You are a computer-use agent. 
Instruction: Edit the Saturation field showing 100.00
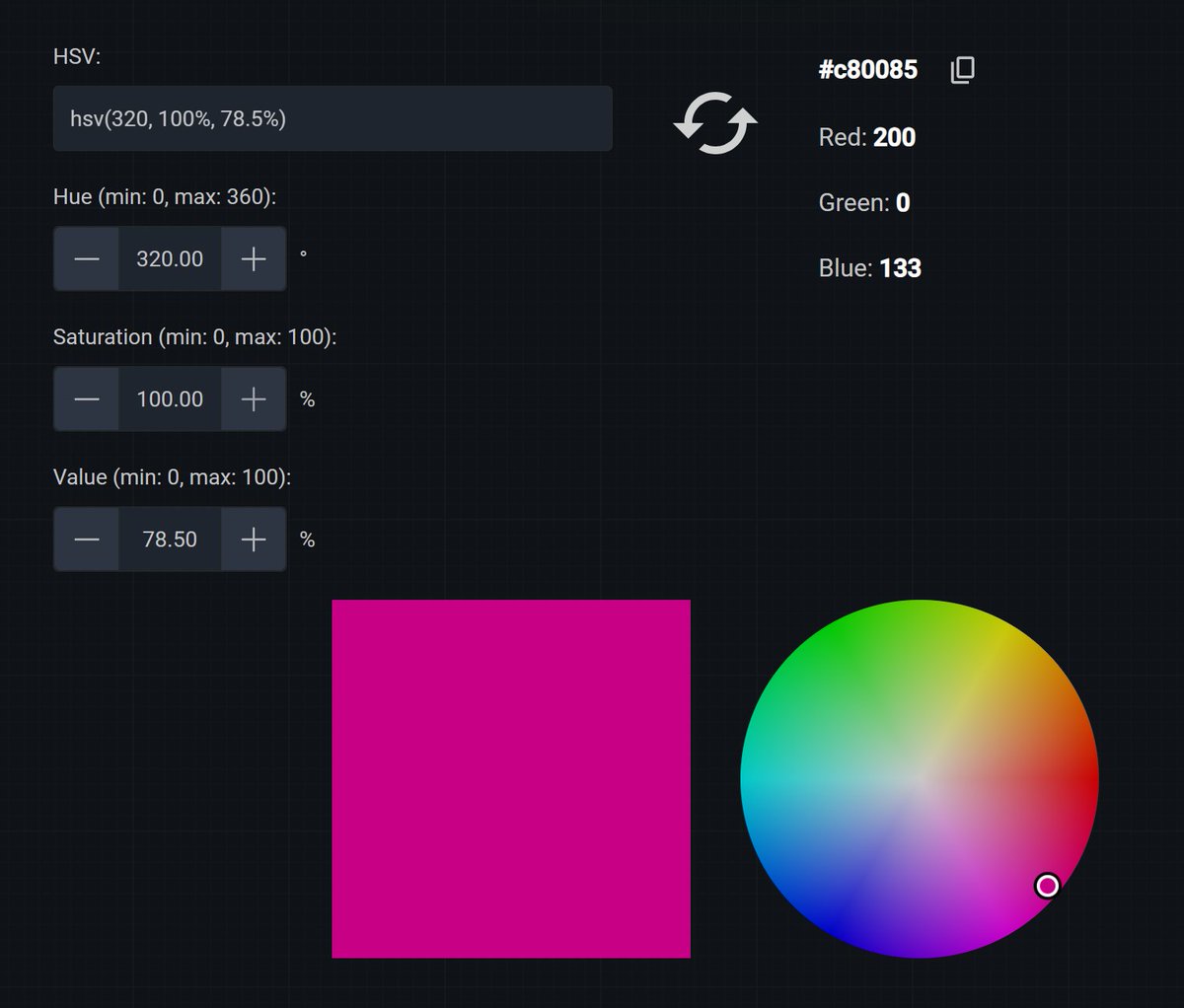pos(170,398)
